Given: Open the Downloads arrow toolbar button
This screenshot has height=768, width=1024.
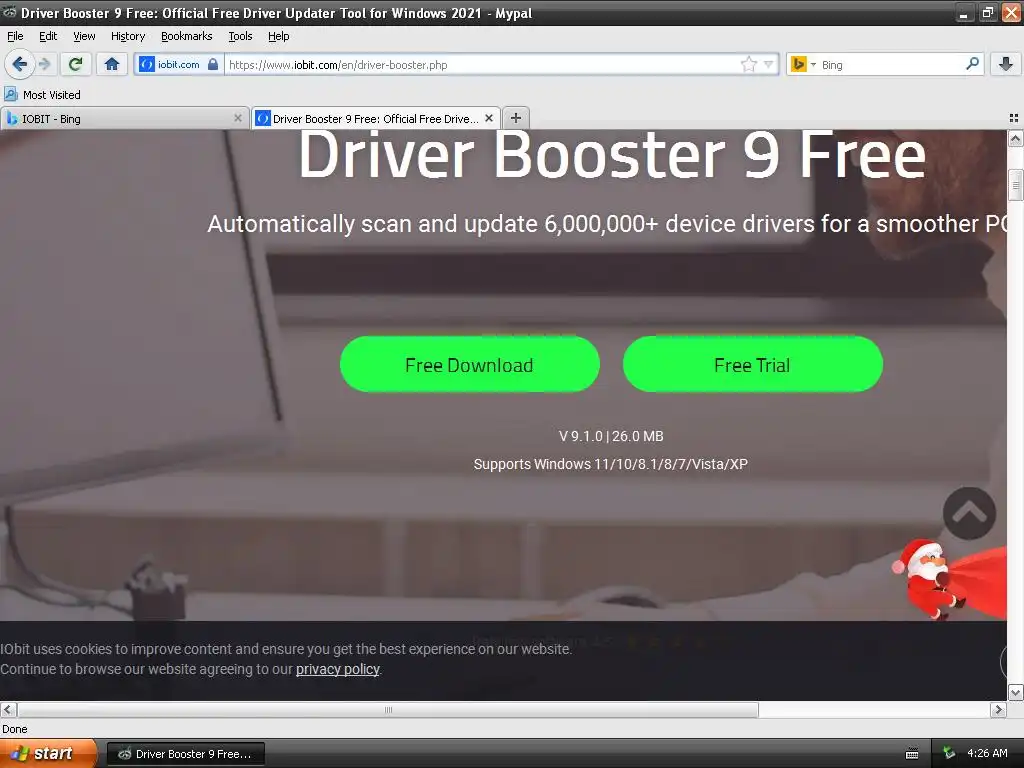Looking at the screenshot, I should (x=1006, y=64).
